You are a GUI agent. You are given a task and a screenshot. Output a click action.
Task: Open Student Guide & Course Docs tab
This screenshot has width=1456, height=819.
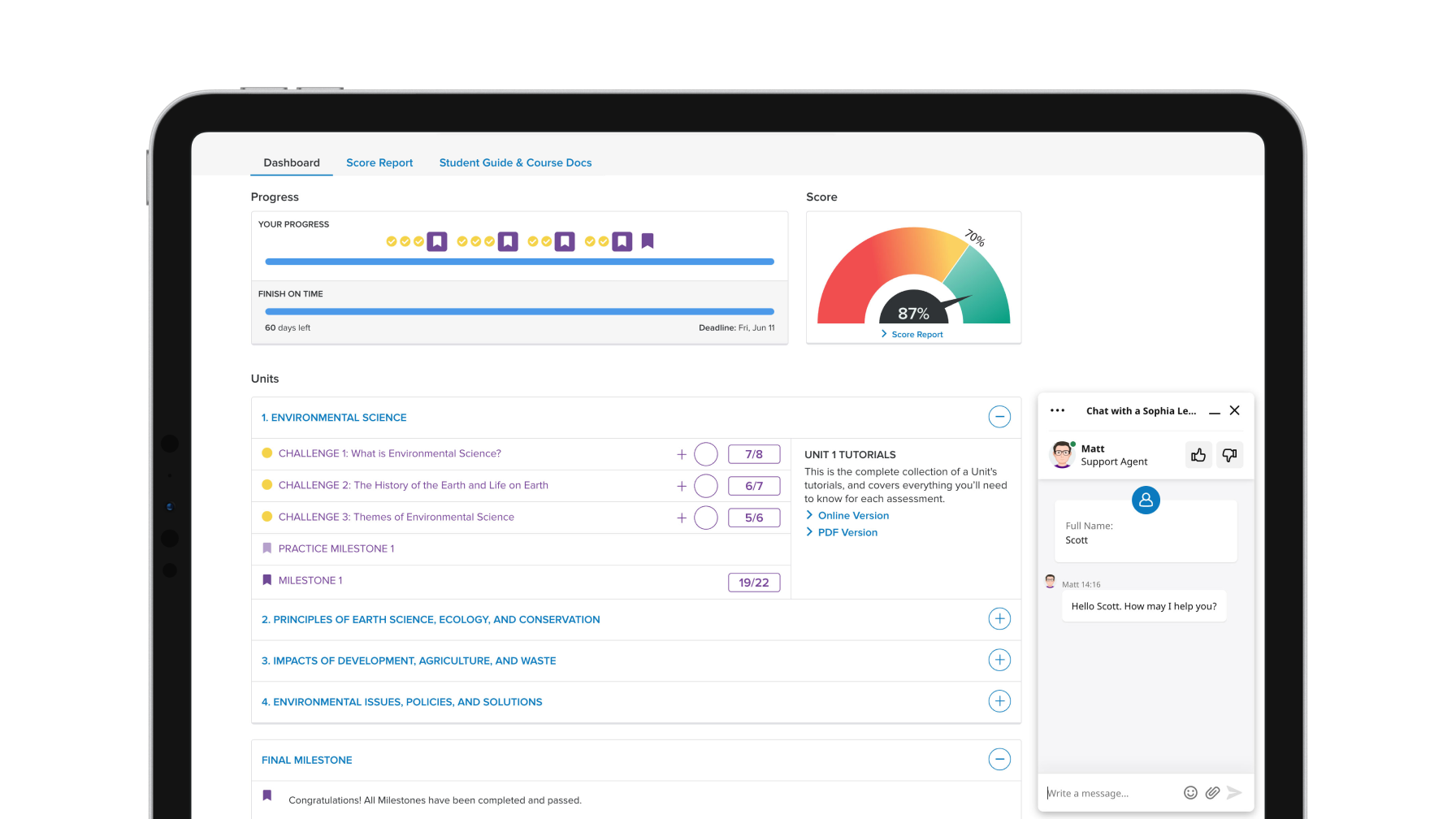515,162
